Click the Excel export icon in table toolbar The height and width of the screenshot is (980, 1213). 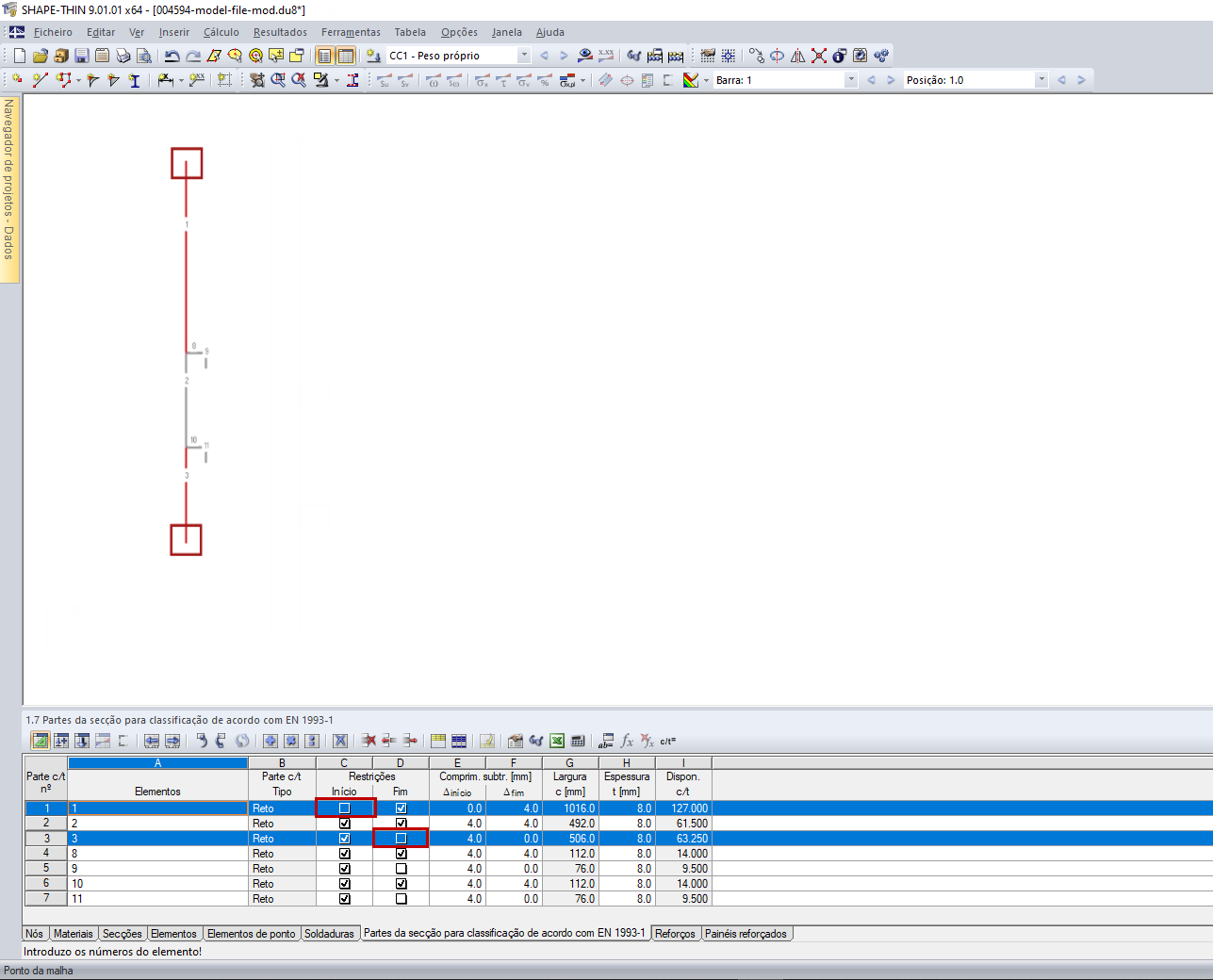pos(557,741)
